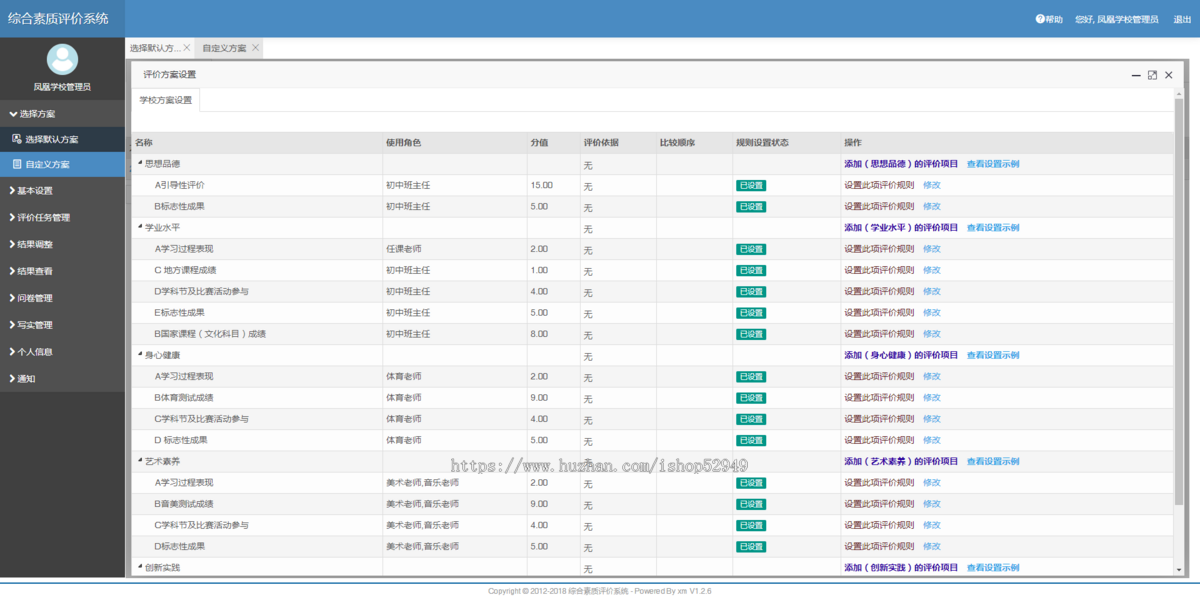1200x605 pixels.
Task: Click the 名称 column header
Action: (144, 143)
